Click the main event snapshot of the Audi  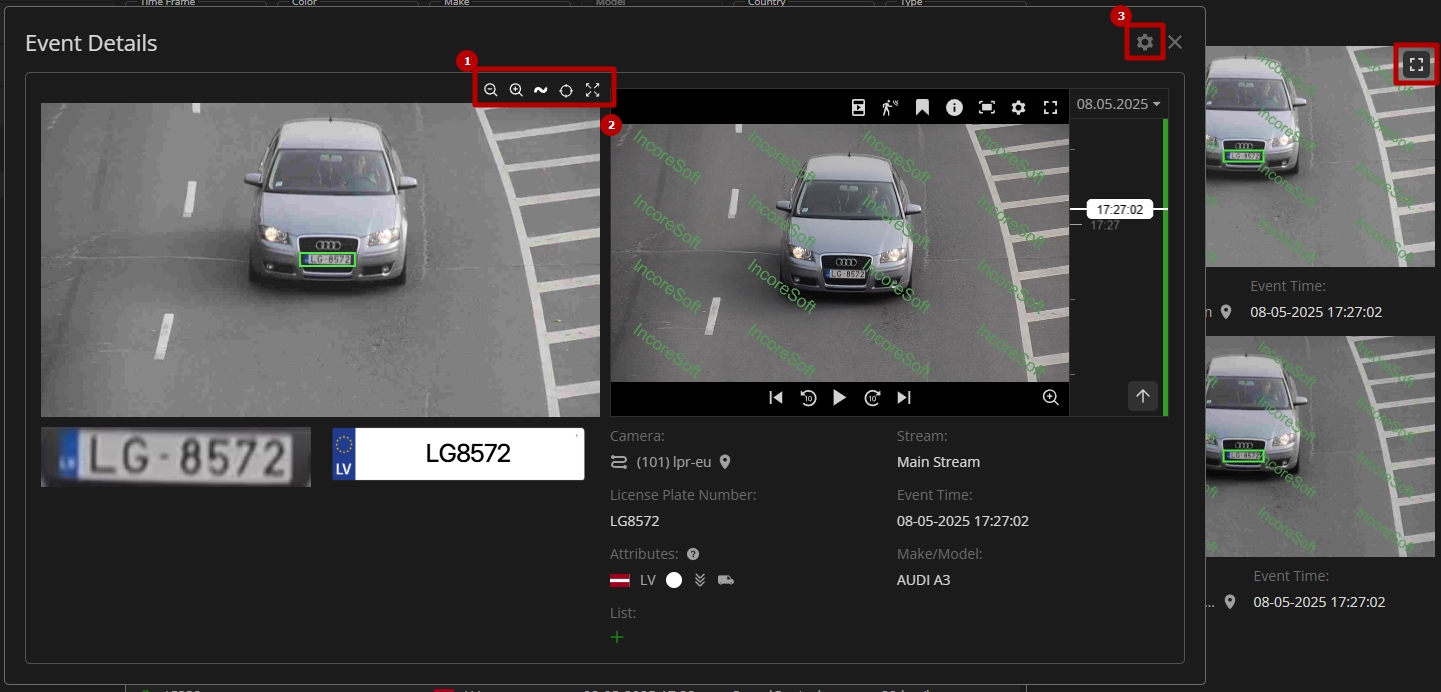(320, 260)
